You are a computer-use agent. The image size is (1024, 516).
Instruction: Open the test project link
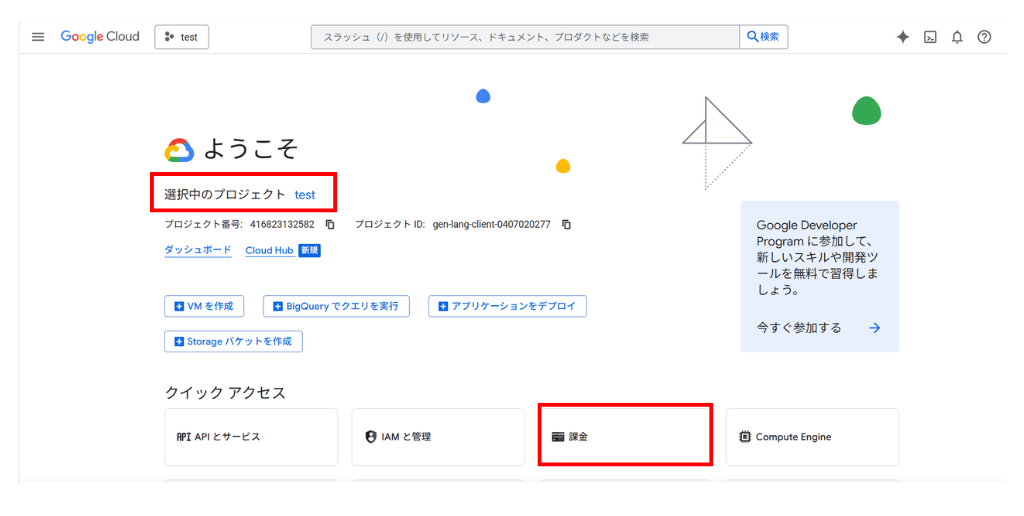pos(305,194)
